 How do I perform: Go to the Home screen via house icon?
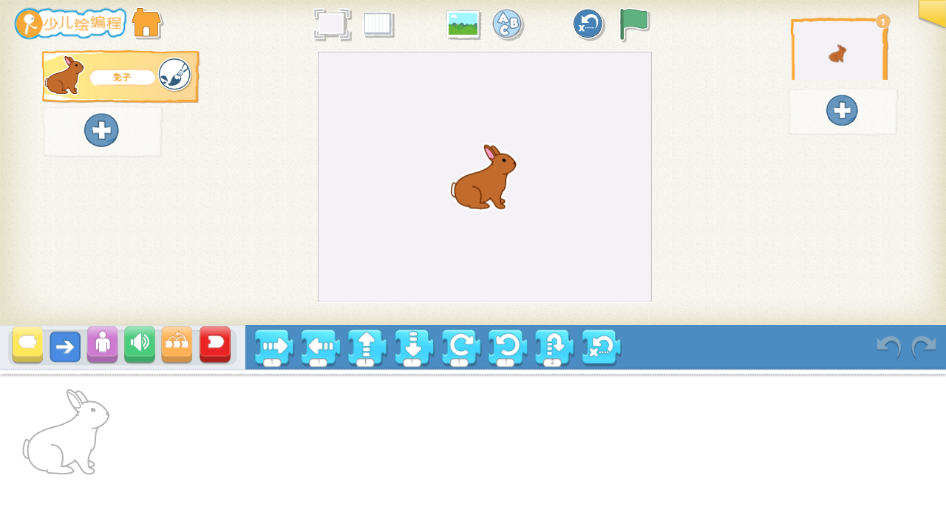[147, 23]
